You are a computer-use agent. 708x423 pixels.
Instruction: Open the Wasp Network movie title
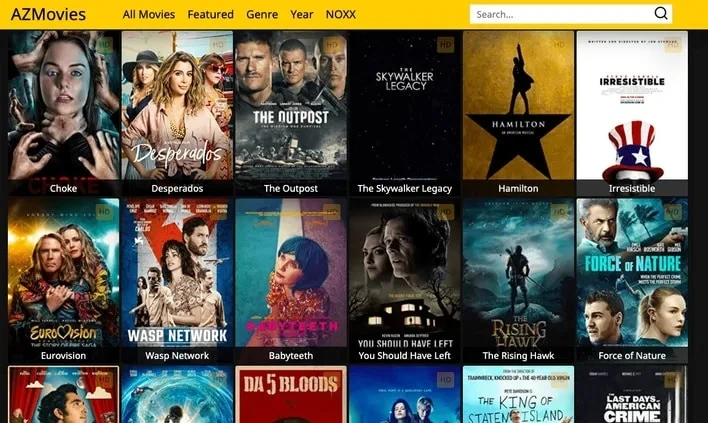[x=177, y=355]
